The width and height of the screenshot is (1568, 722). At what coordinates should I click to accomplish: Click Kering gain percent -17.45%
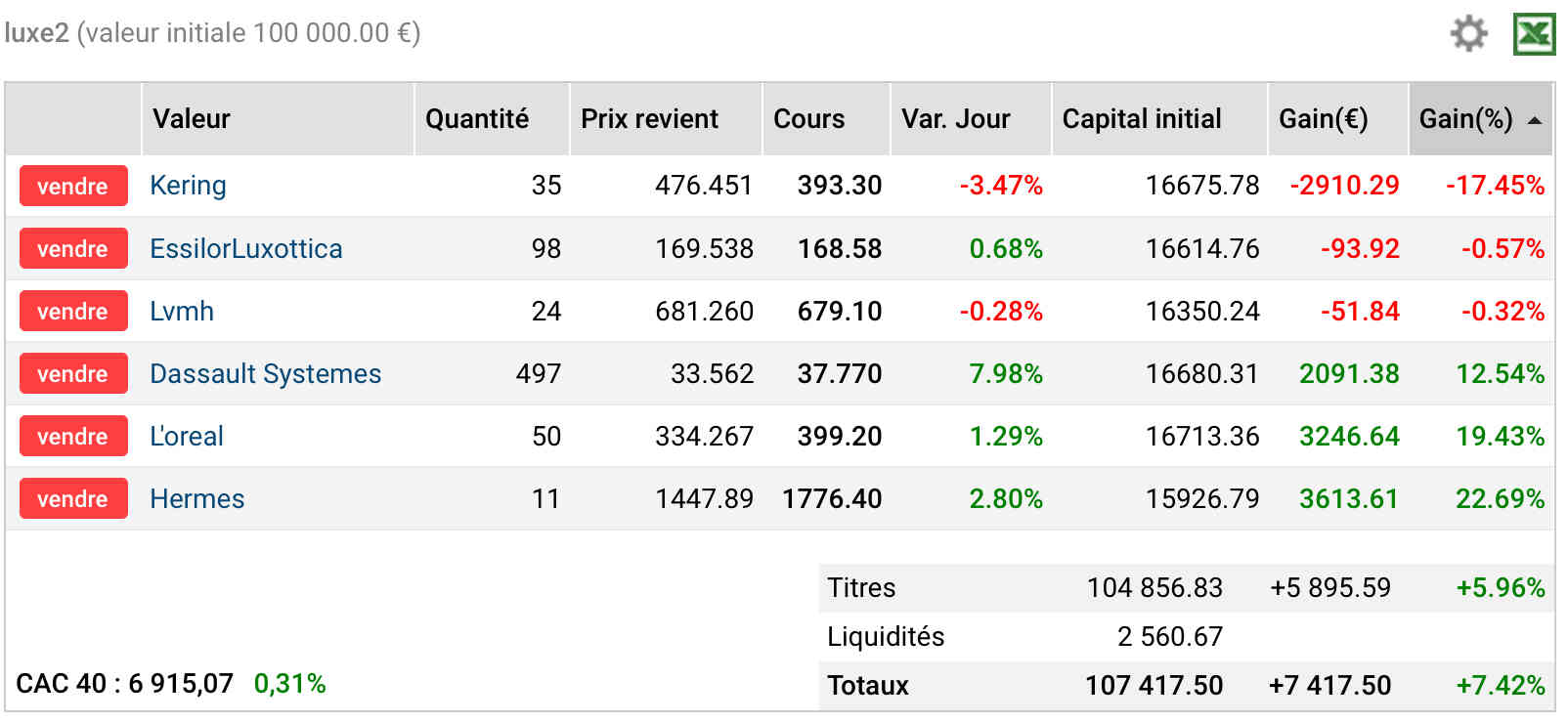(1496, 186)
